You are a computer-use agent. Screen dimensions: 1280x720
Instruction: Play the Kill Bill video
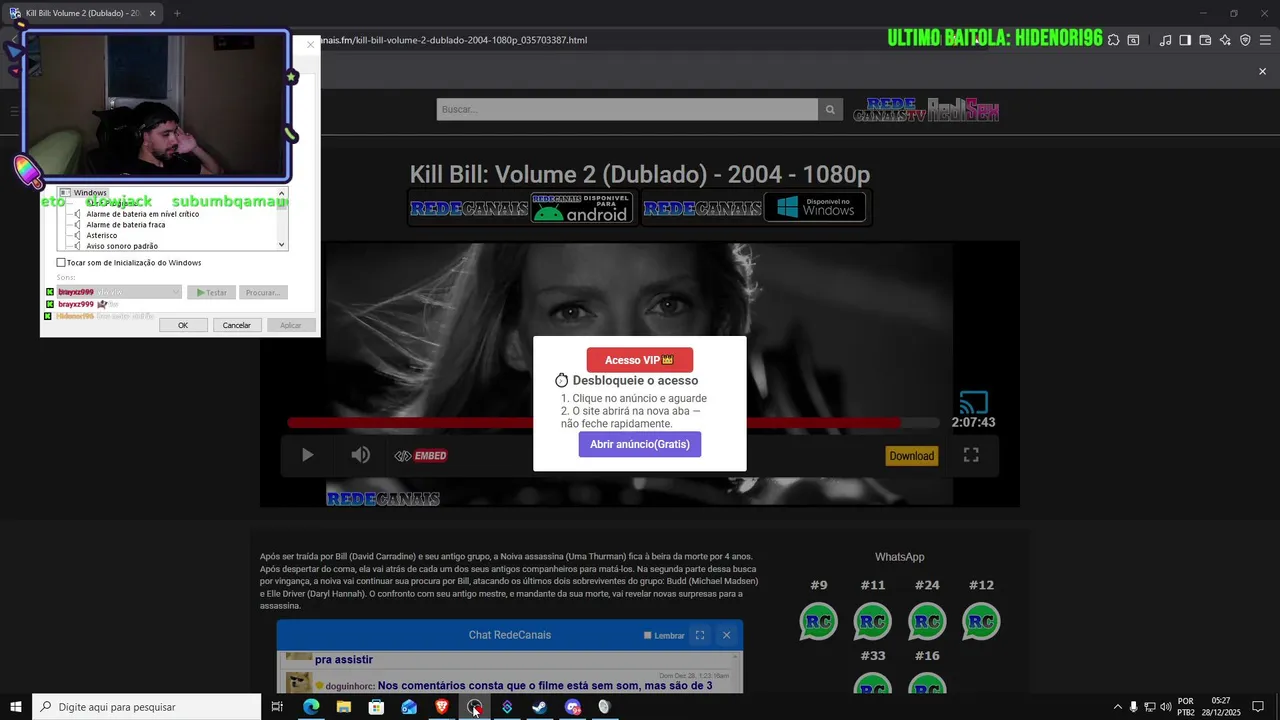coord(307,455)
